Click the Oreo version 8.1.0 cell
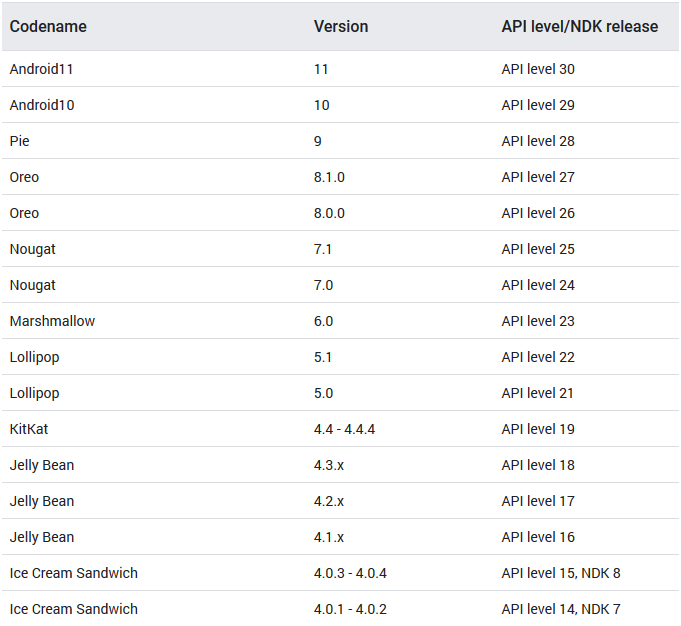This screenshot has height=626, width=681. point(329,177)
